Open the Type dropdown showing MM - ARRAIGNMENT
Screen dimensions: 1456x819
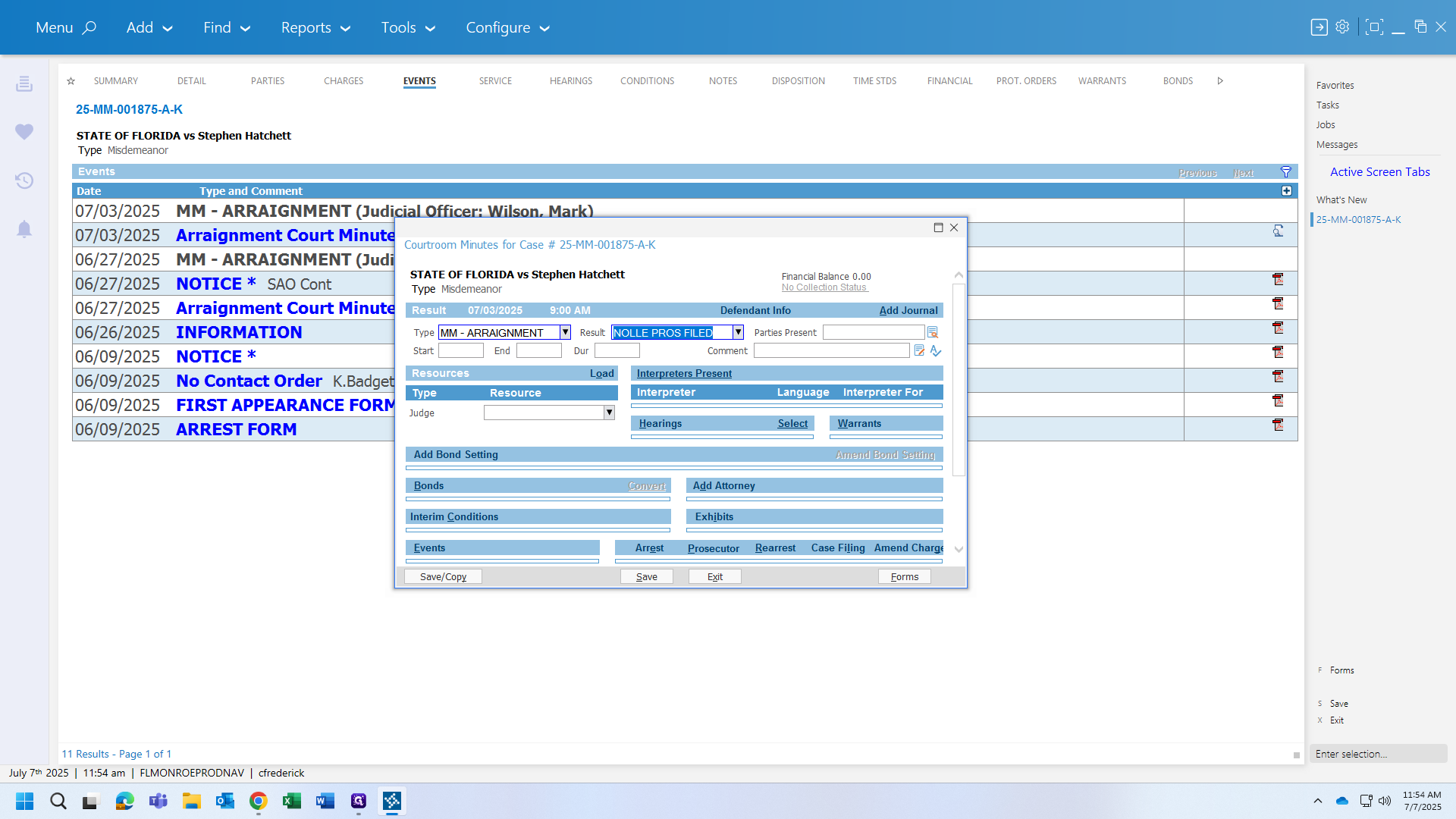click(x=565, y=332)
